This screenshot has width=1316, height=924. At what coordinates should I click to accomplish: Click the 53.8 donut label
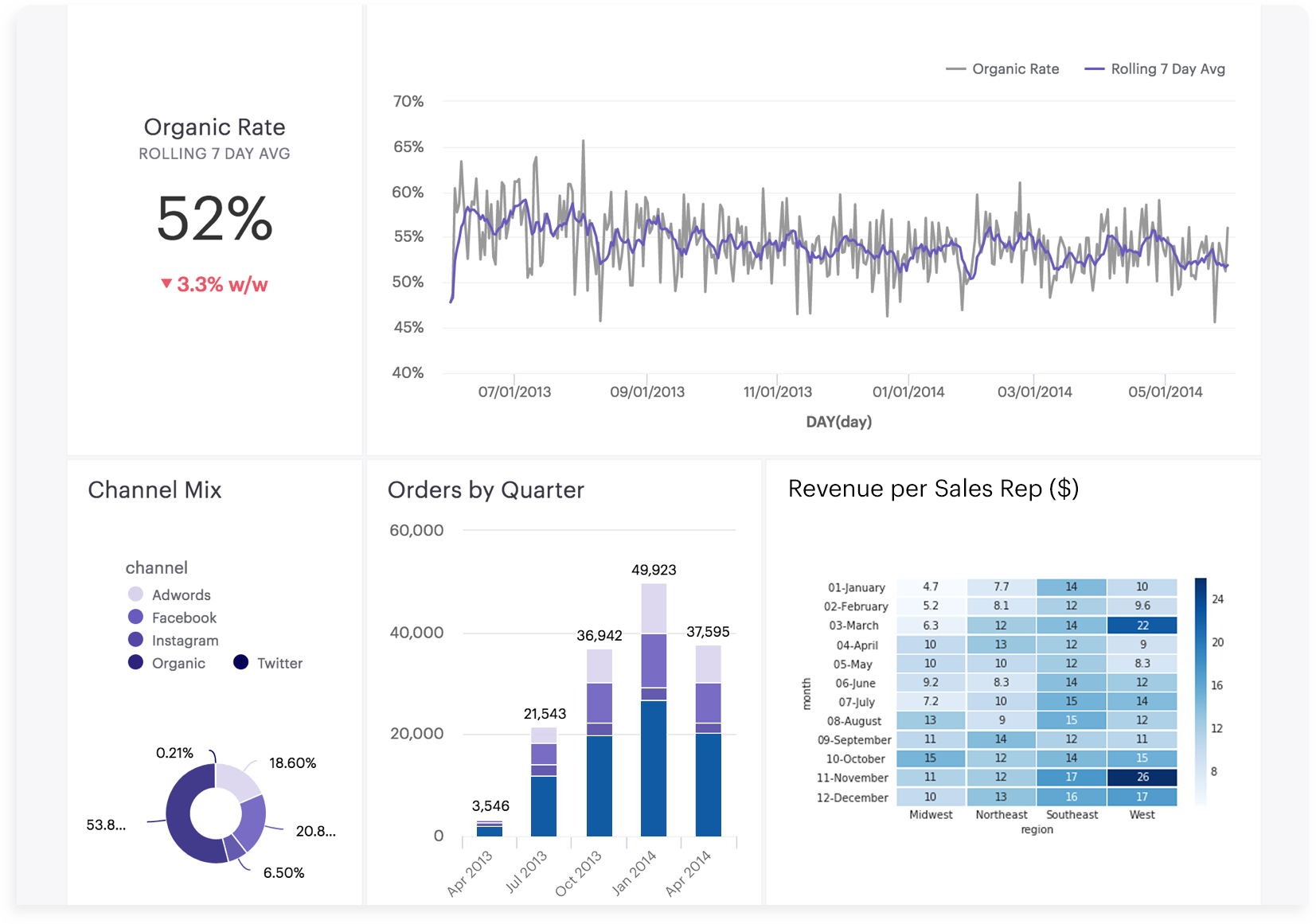coord(106,825)
